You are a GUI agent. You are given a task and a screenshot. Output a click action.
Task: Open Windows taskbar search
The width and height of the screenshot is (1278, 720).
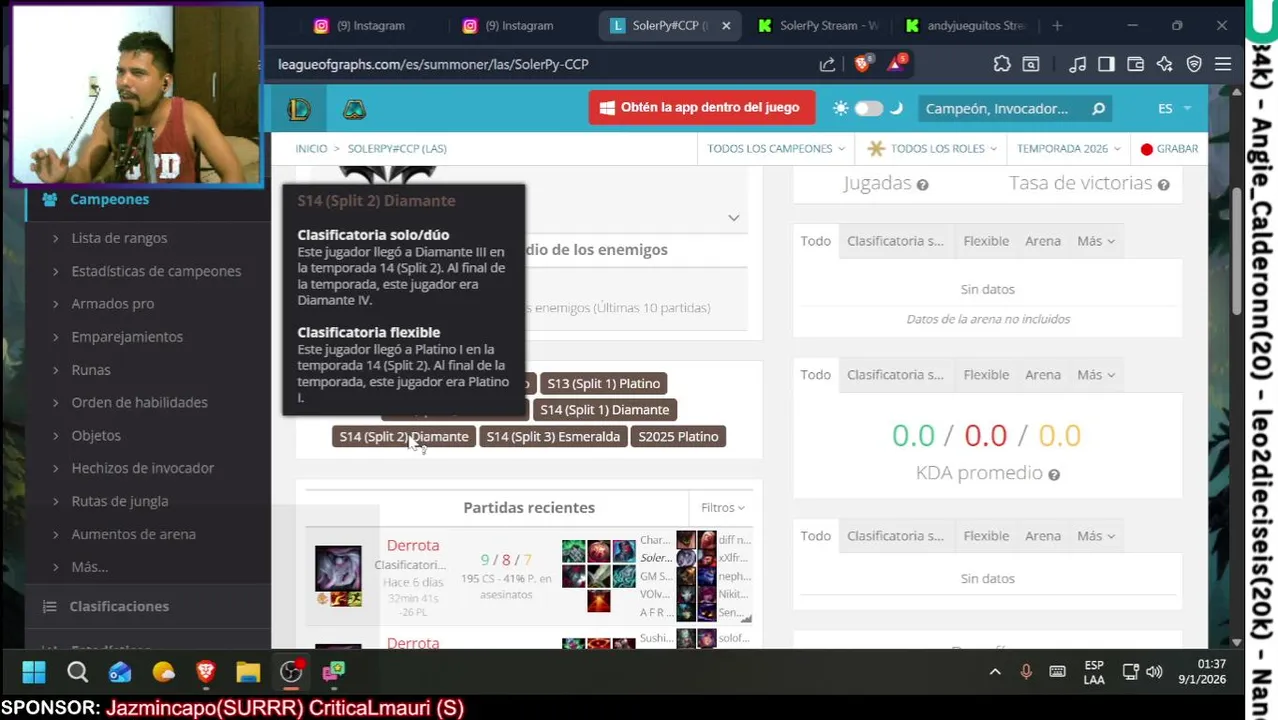[77, 672]
